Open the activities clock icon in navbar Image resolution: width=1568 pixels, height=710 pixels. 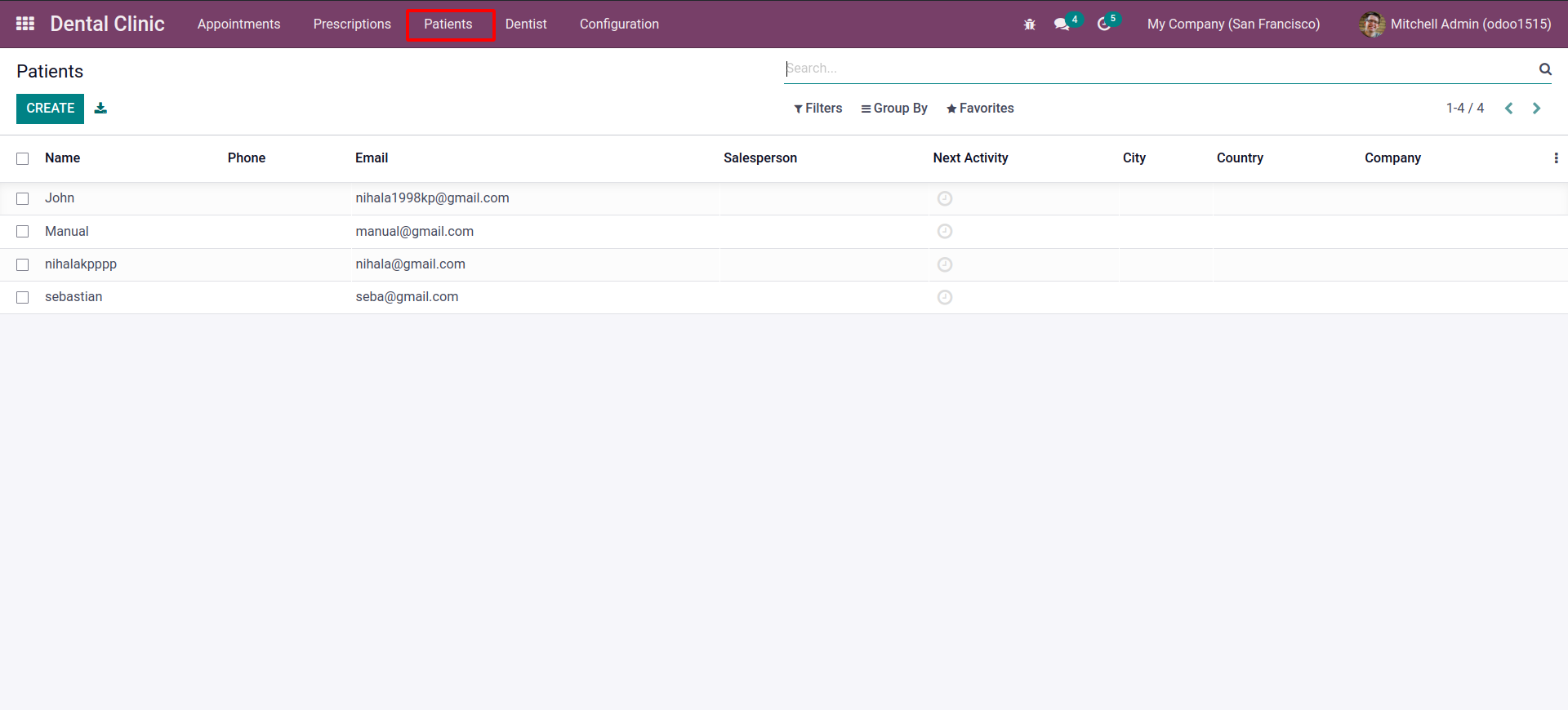(1104, 24)
